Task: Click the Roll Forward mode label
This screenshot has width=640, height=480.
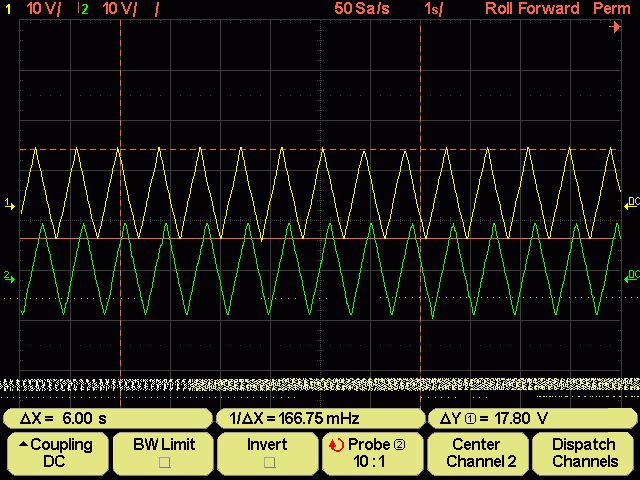Action: point(531,8)
